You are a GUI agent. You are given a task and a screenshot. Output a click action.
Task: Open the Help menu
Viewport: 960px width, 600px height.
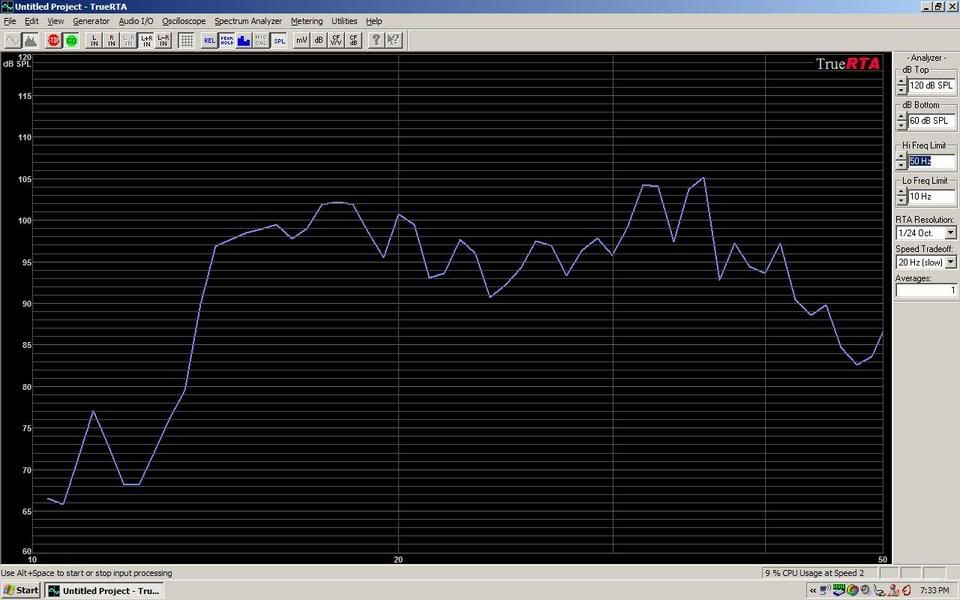point(374,21)
